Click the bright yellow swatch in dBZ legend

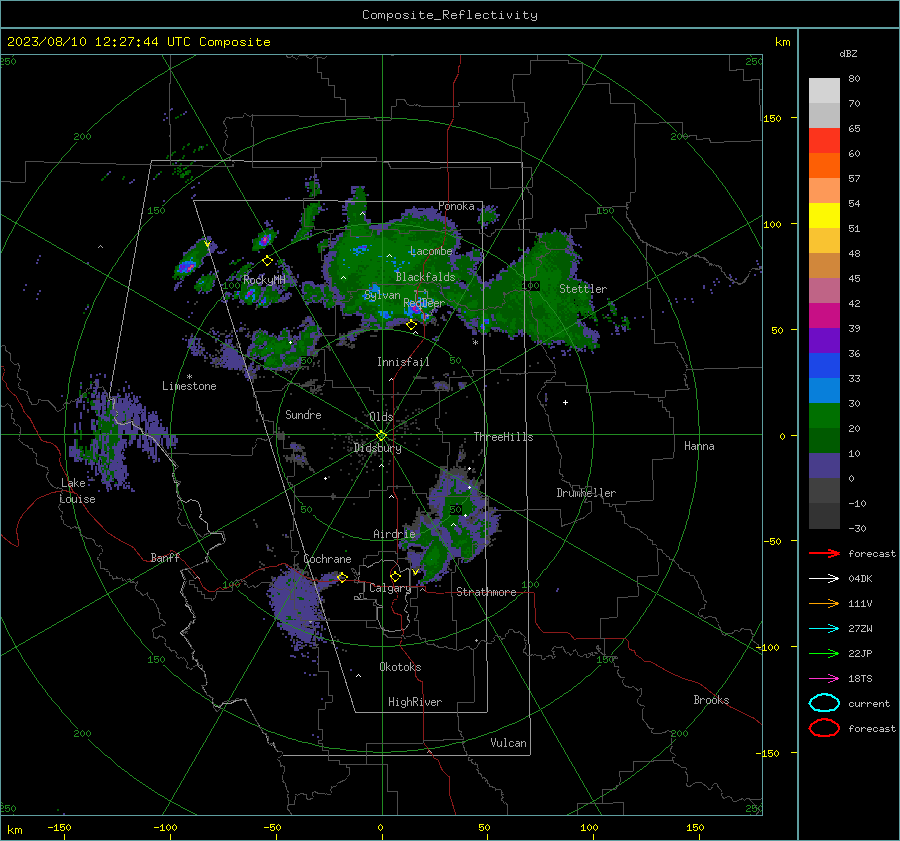(x=824, y=216)
